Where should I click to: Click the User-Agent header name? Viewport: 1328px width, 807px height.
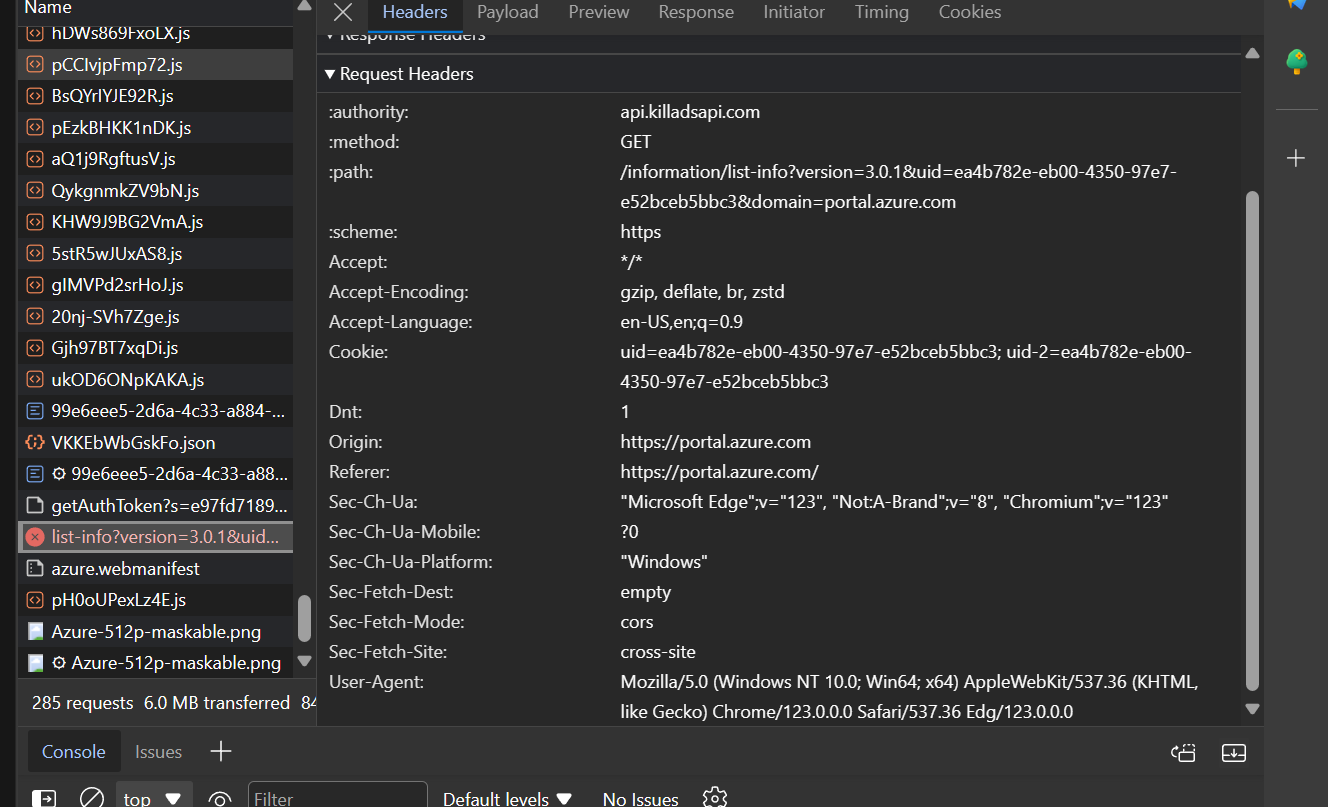(377, 682)
